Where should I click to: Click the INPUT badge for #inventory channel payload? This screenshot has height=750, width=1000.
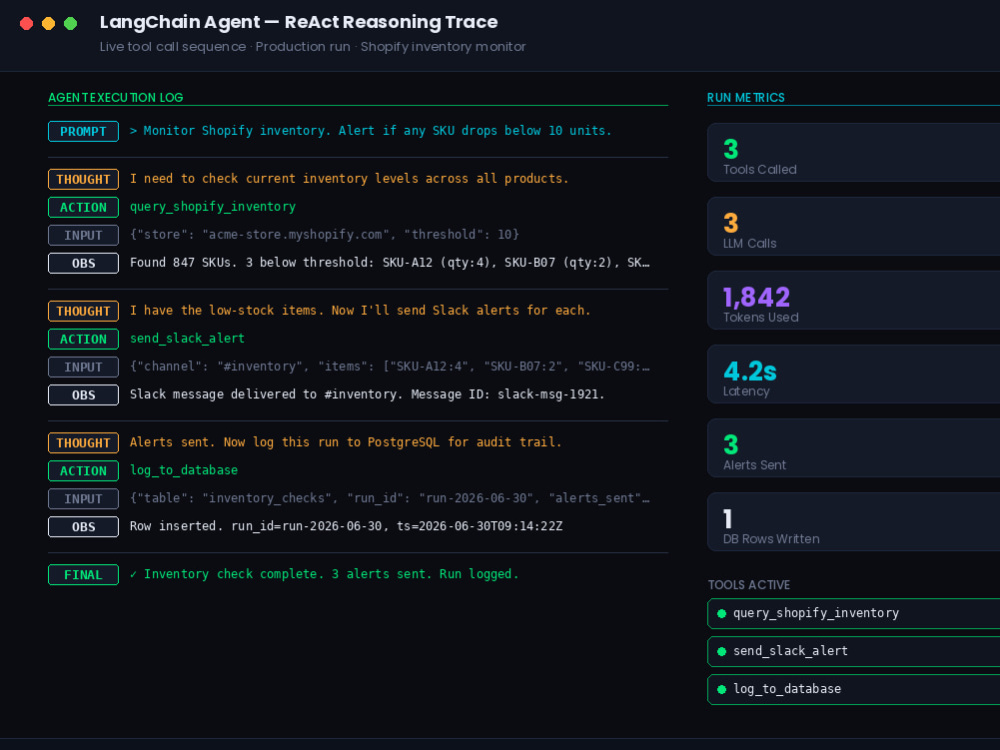click(84, 367)
